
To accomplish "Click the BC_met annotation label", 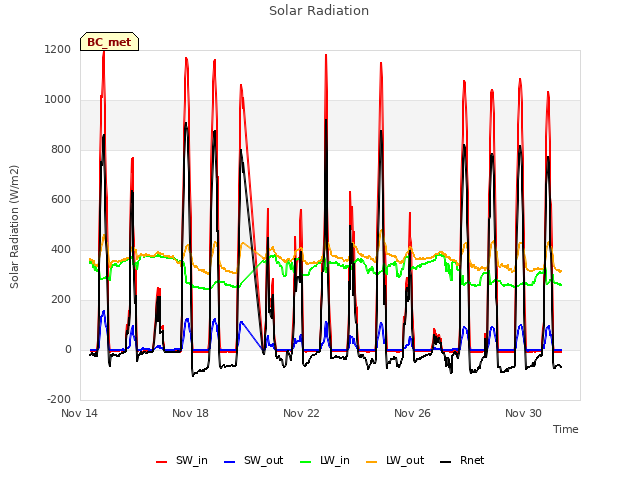I will pos(109,42).
